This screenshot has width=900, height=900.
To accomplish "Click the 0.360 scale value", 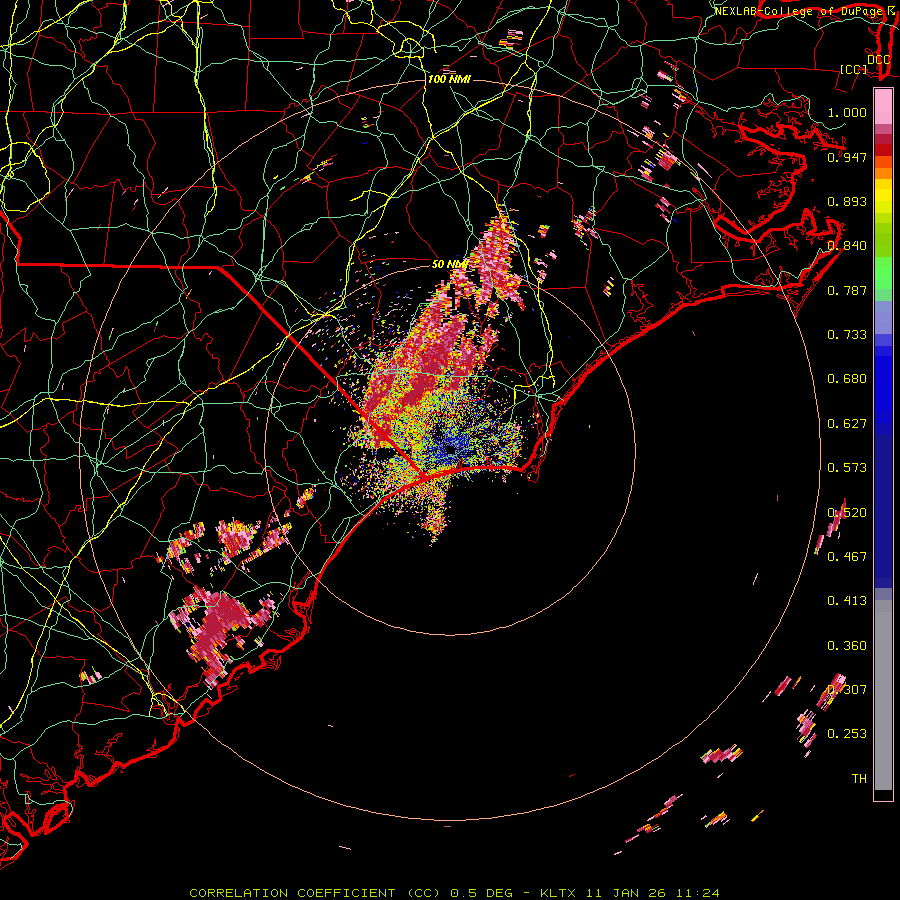I will coord(847,646).
